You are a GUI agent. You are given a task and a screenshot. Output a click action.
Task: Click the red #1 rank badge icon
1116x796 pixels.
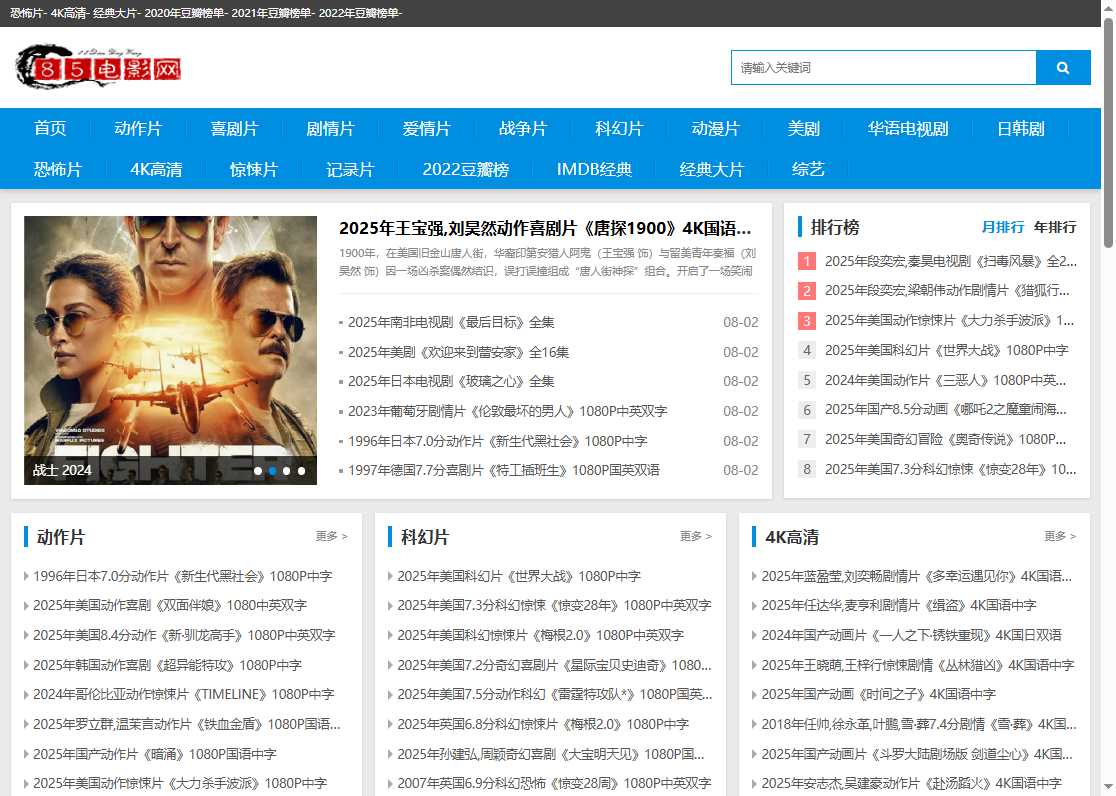(806, 261)
